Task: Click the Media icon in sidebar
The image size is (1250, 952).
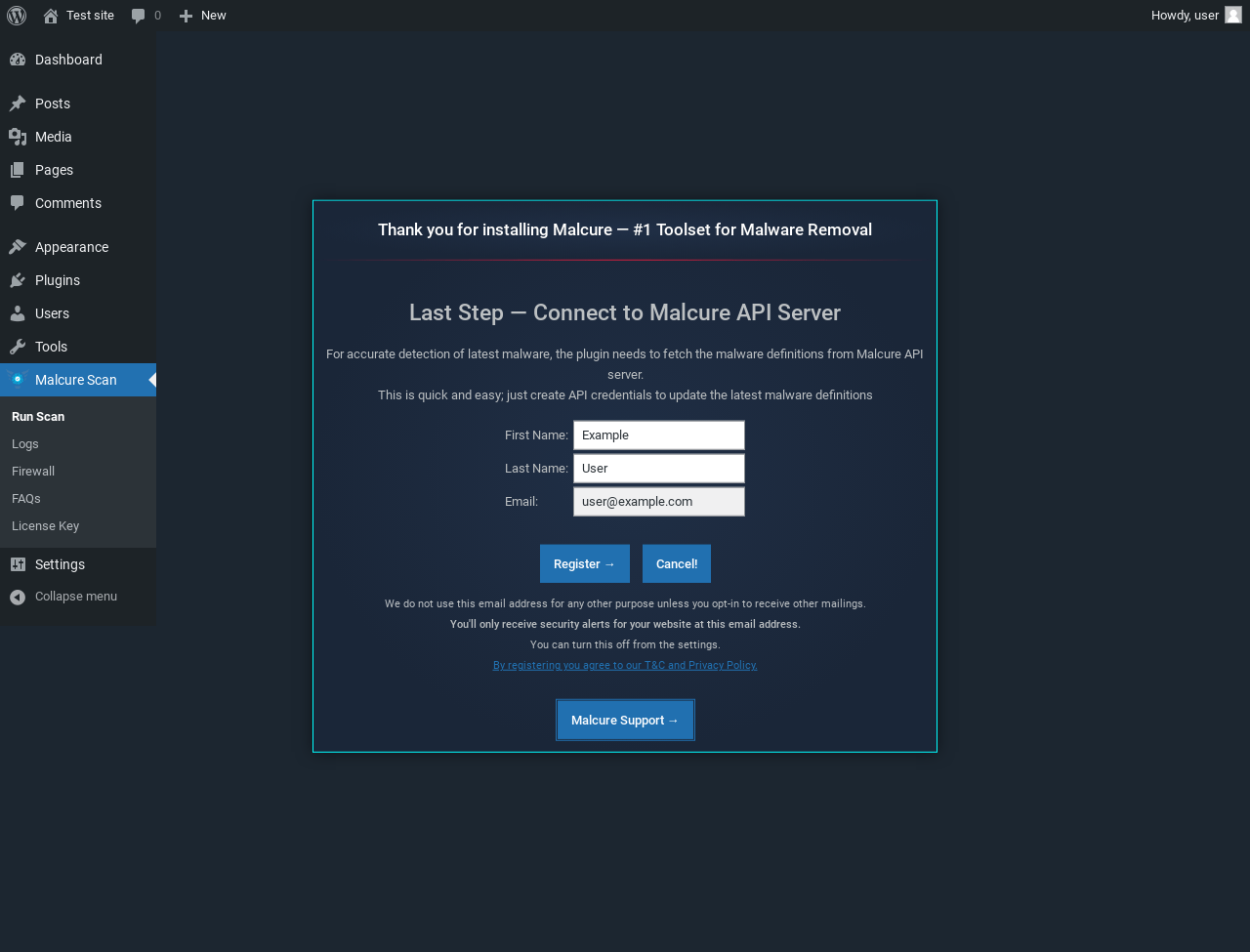Action: pyautogui.click(x=18, y=137)
